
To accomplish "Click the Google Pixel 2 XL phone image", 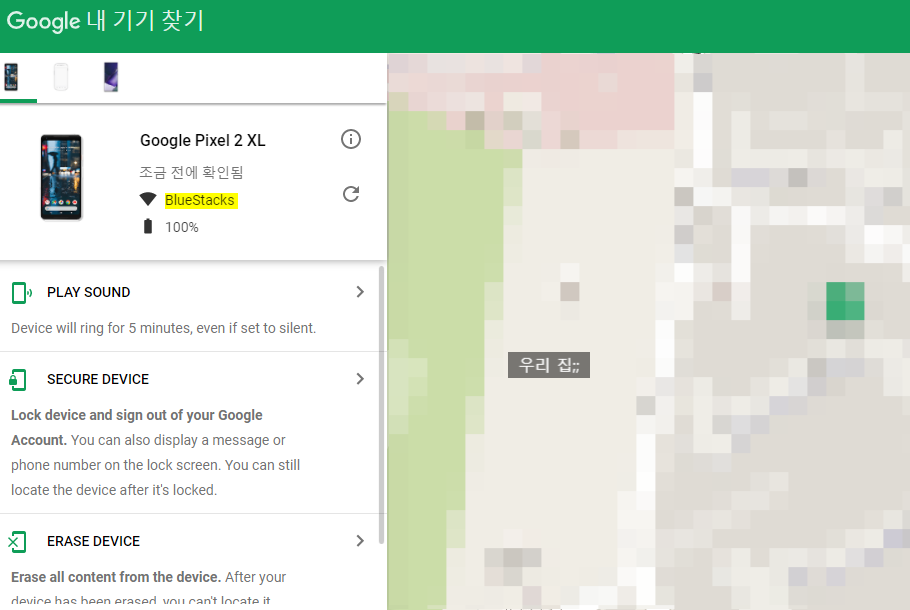I will click(x=61, y=177).
